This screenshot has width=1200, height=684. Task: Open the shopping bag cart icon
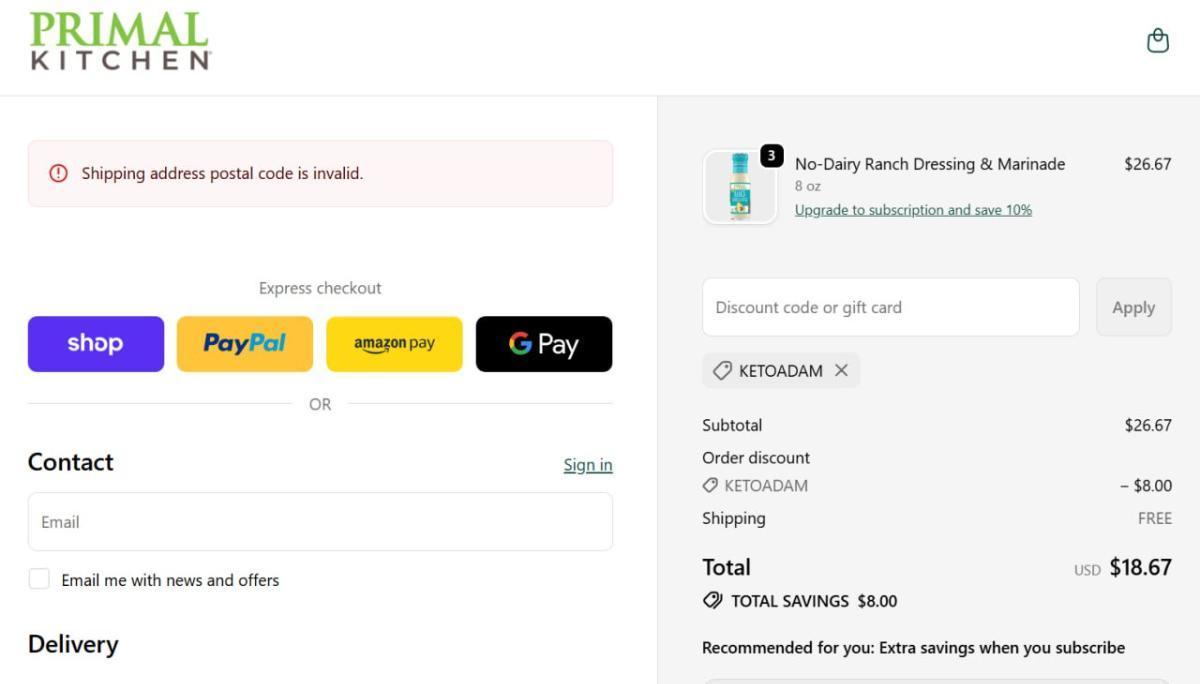pyautogui.click(x=1157, y=41)
